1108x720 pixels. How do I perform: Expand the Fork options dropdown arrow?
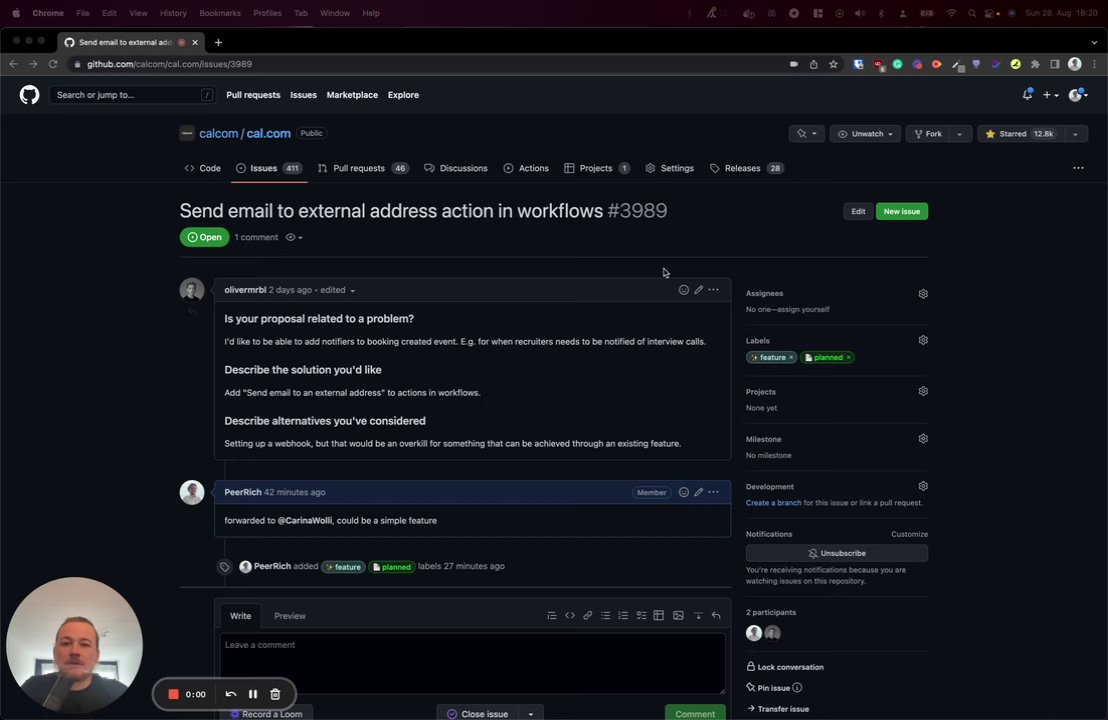960,134
